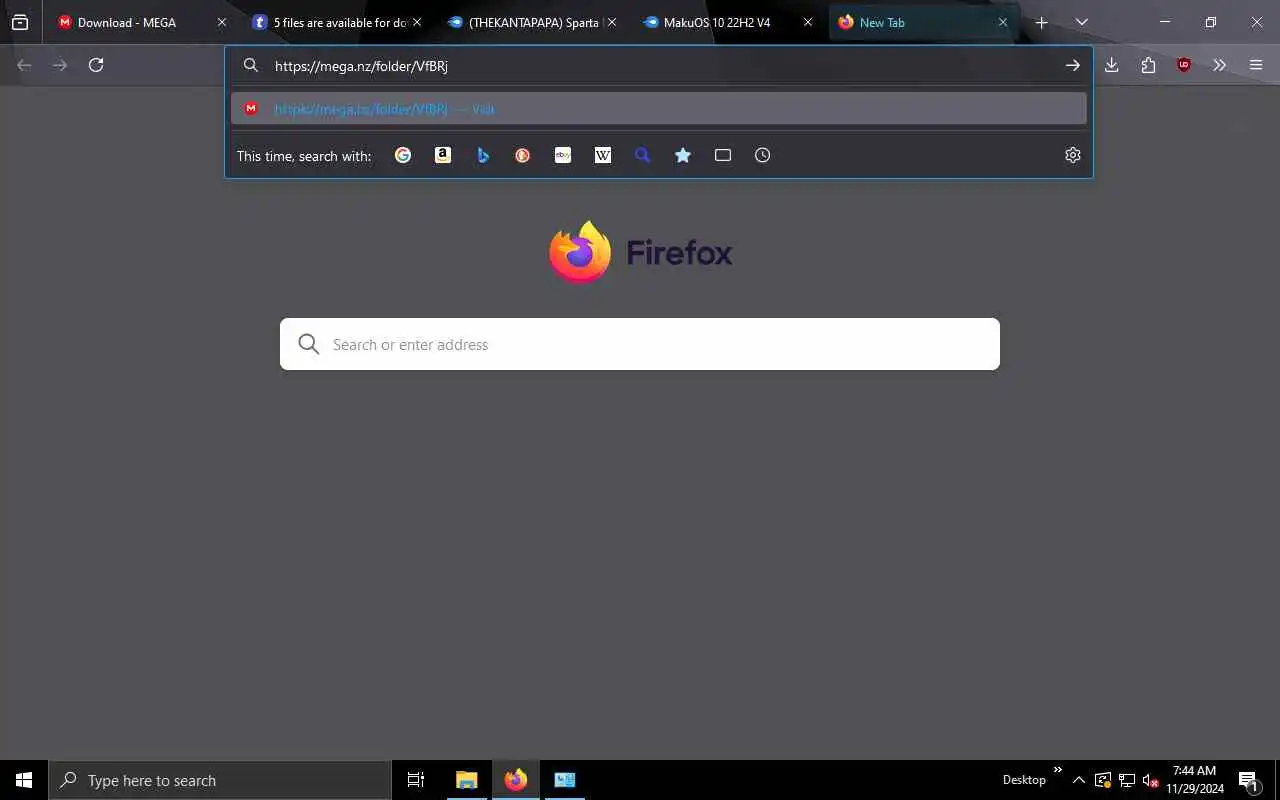Close the '5 files are available' tab
This screenshot has width=1280, height=800.
(417, 22)
